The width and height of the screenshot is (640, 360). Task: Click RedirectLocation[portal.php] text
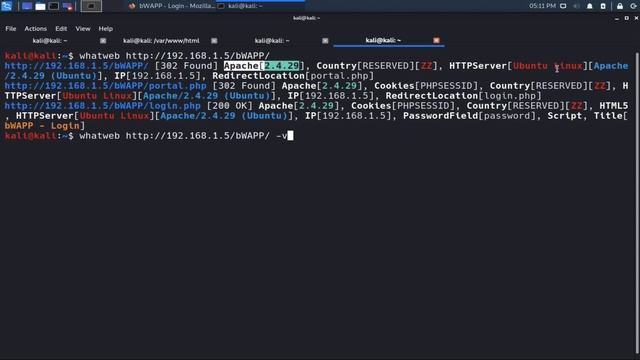click(x=293, y=76)
